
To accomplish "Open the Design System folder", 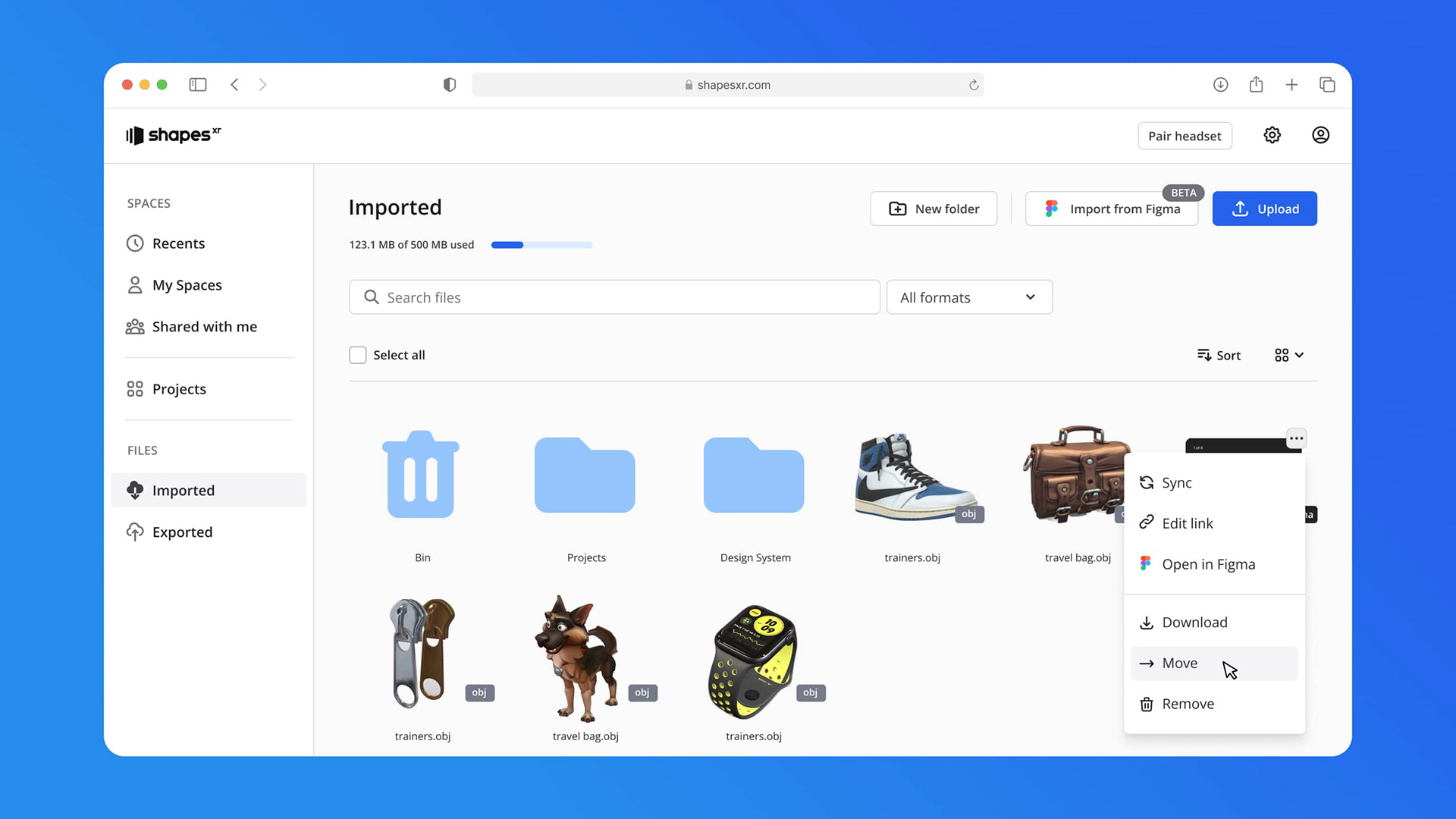I will [x=754, y=475].
